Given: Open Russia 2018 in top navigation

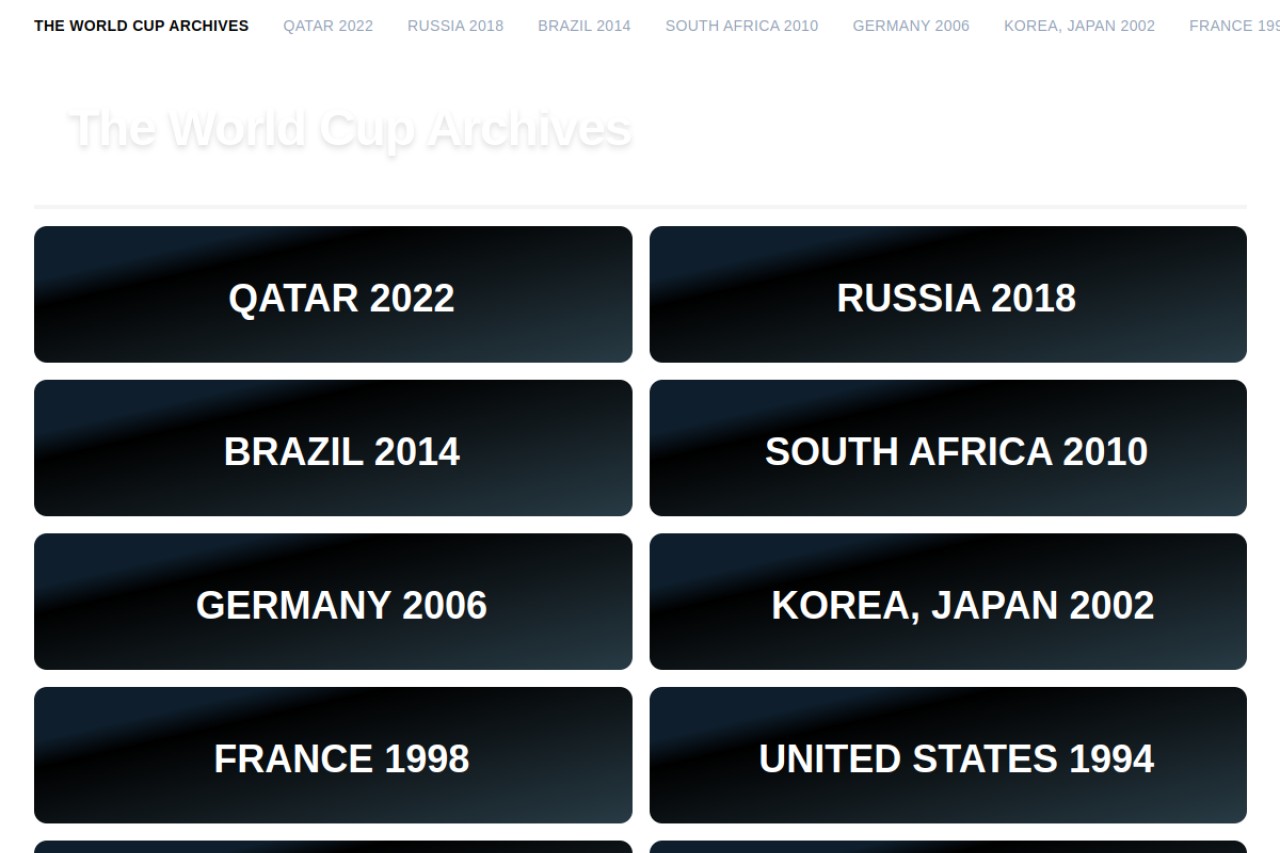Looking at the screenshot, I should [455, 26].
